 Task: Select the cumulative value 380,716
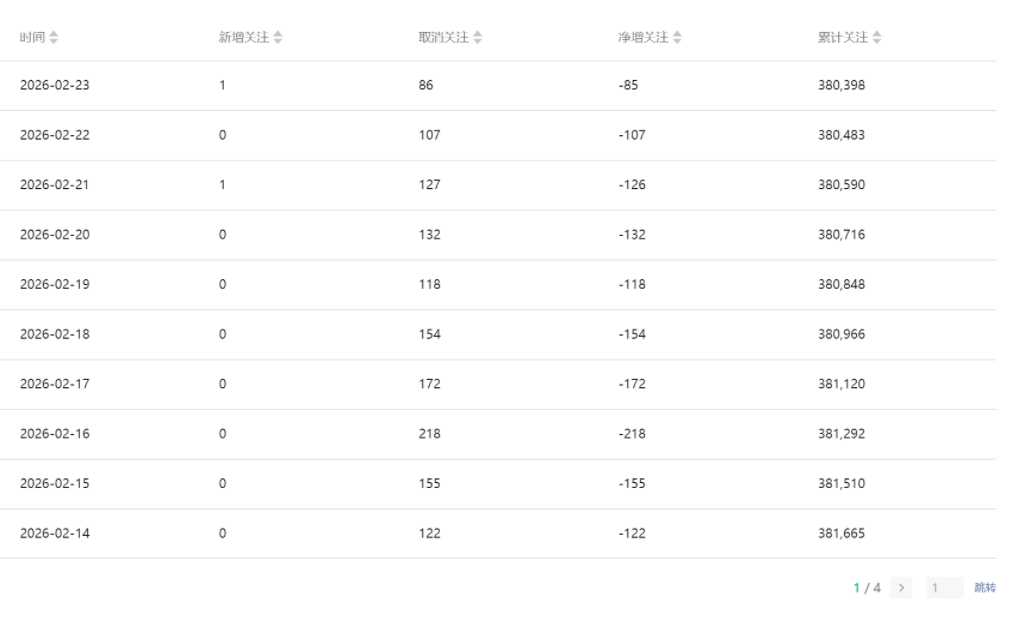point(841,235)
